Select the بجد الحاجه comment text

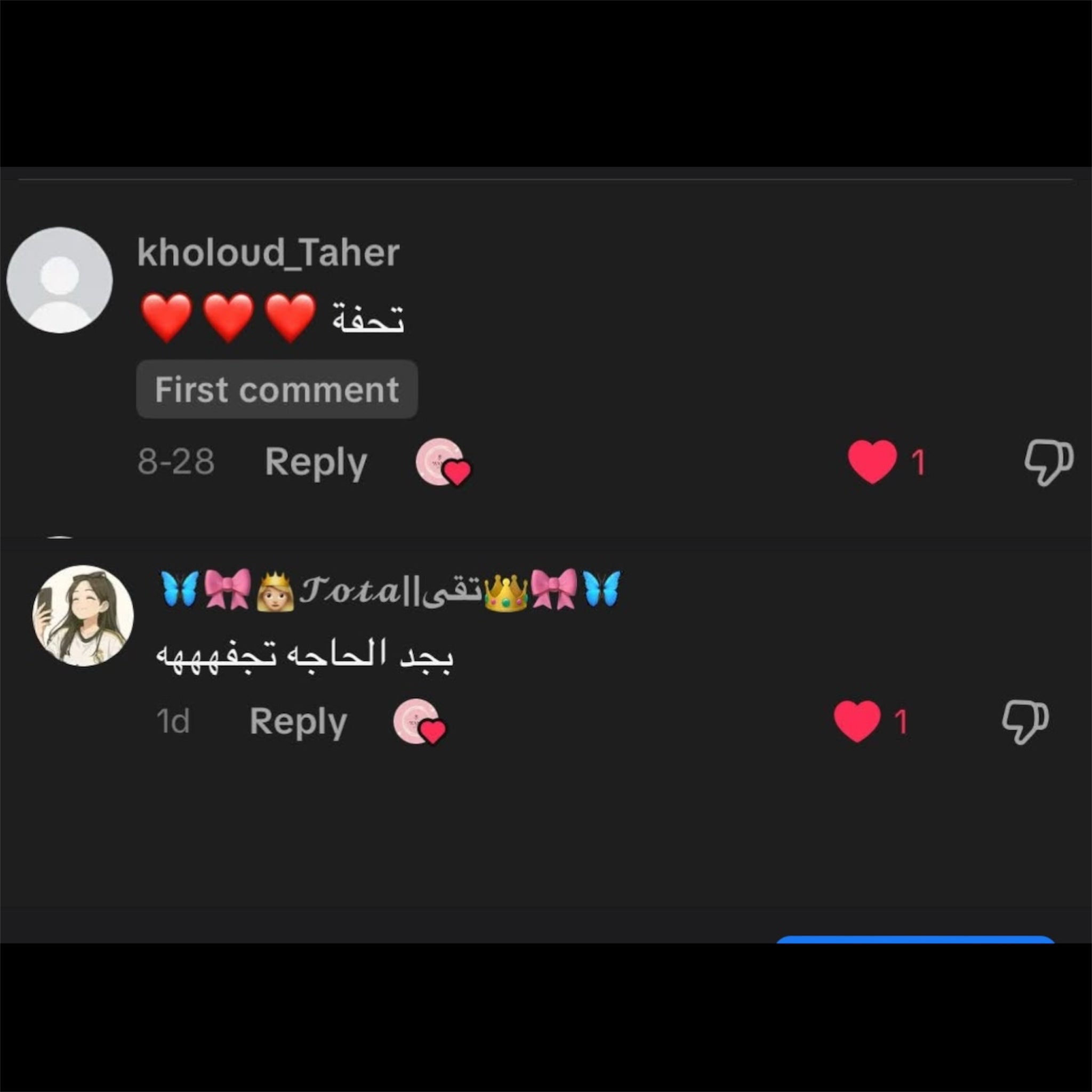(x=304, y=656)
